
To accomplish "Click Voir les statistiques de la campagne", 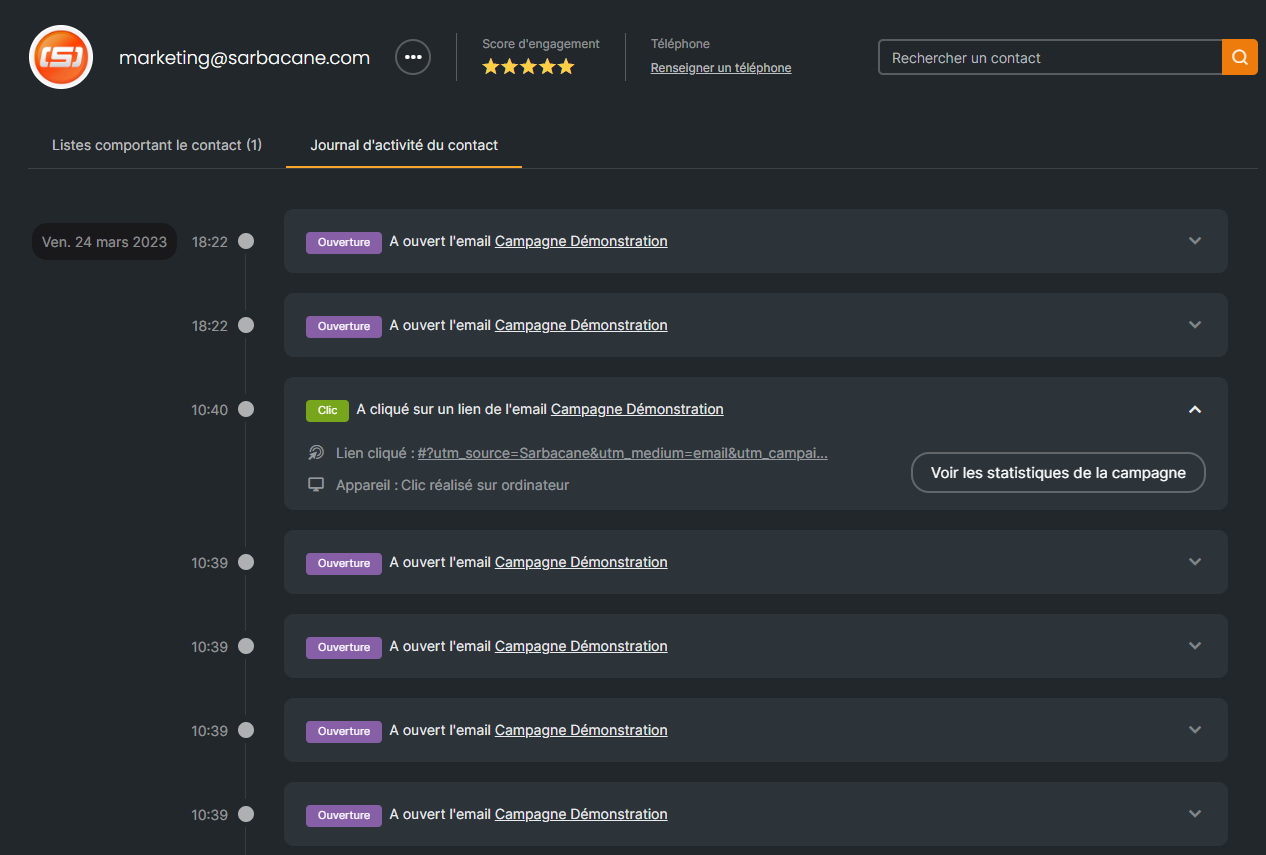I will click(x=1058, y=473).
